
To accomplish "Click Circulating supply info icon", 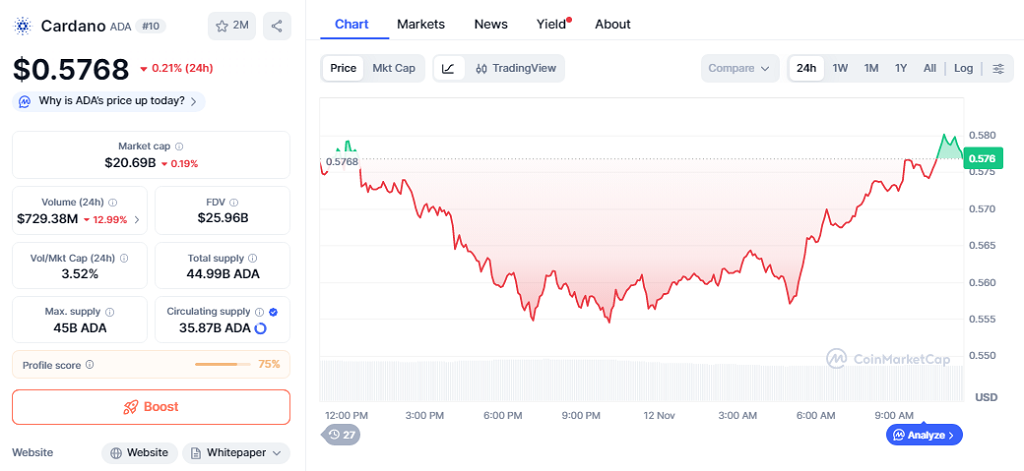I will point(259,312).
